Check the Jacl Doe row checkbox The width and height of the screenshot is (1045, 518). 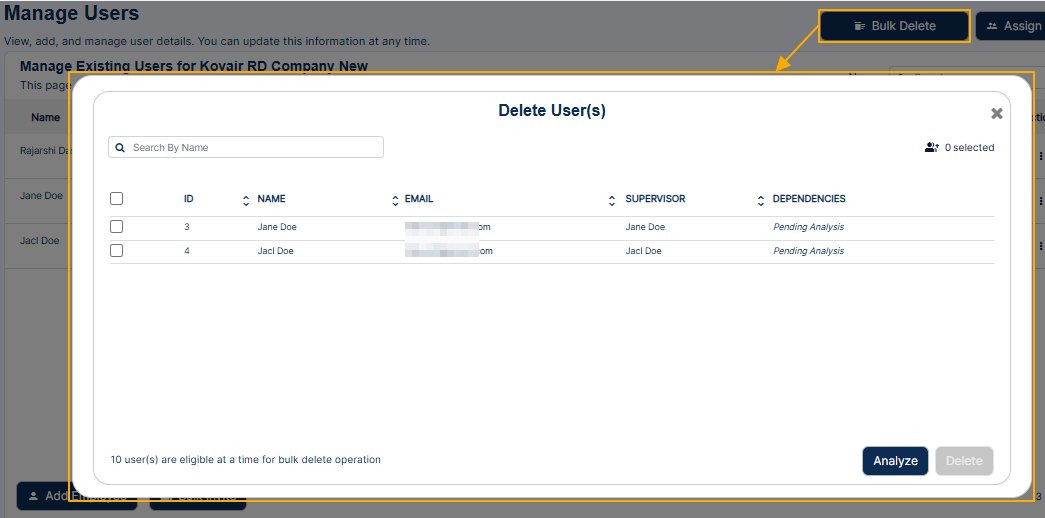click(x=117, y=251)
